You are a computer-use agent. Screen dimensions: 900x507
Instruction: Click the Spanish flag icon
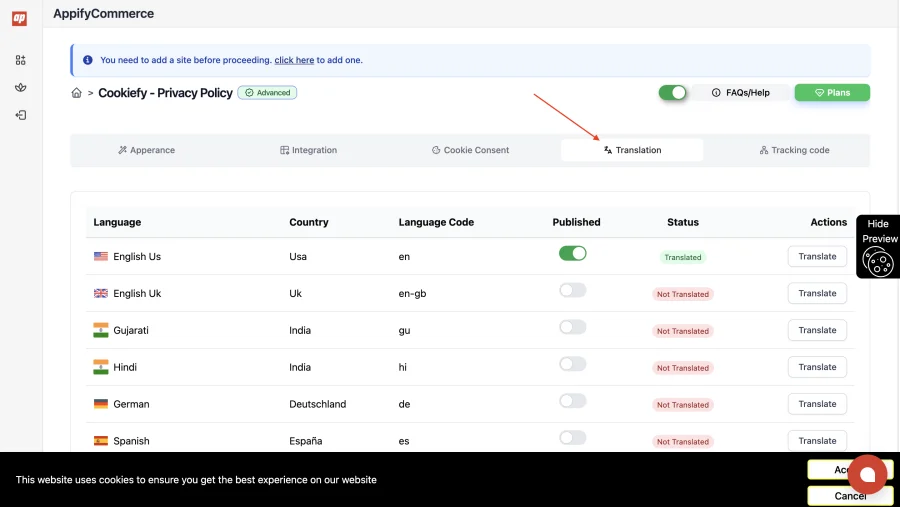tap(100, 441)
